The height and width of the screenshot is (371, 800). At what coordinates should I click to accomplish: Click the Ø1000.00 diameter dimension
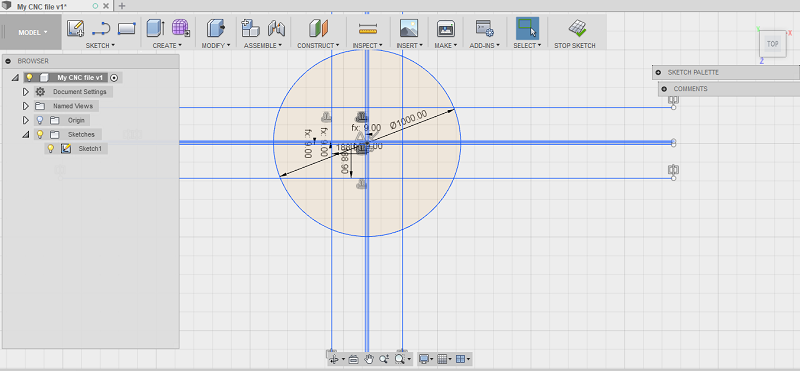409,119
